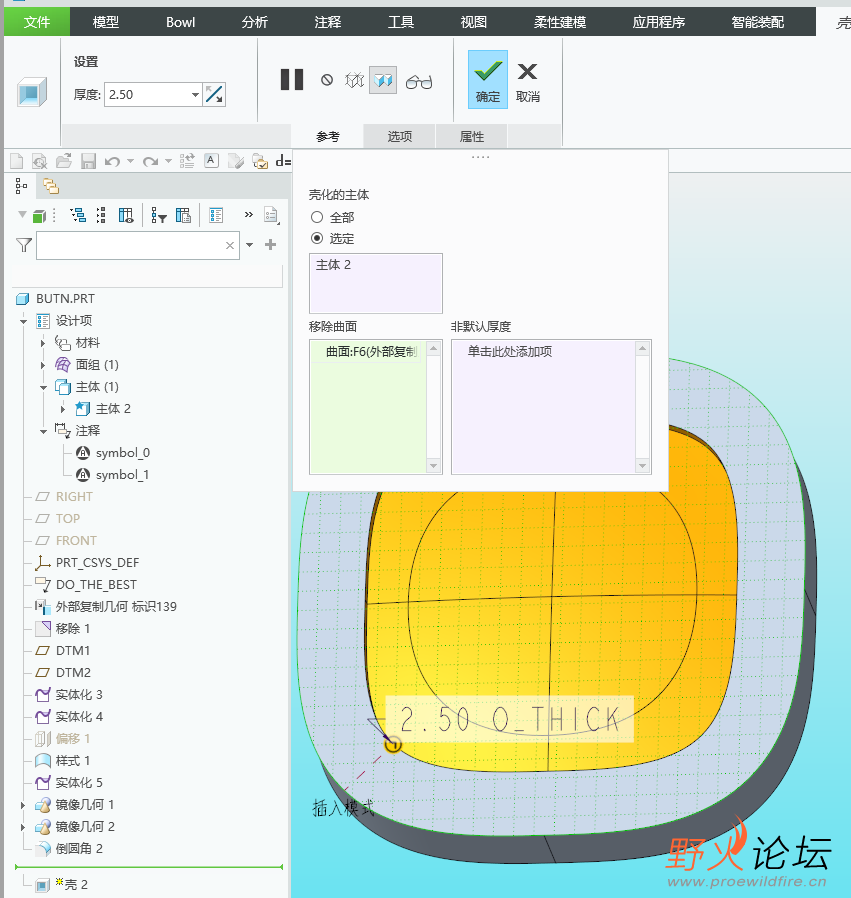Open the 选项 panel tab
This screenshot has width=851, height=898.
click(x=399, y=136)
